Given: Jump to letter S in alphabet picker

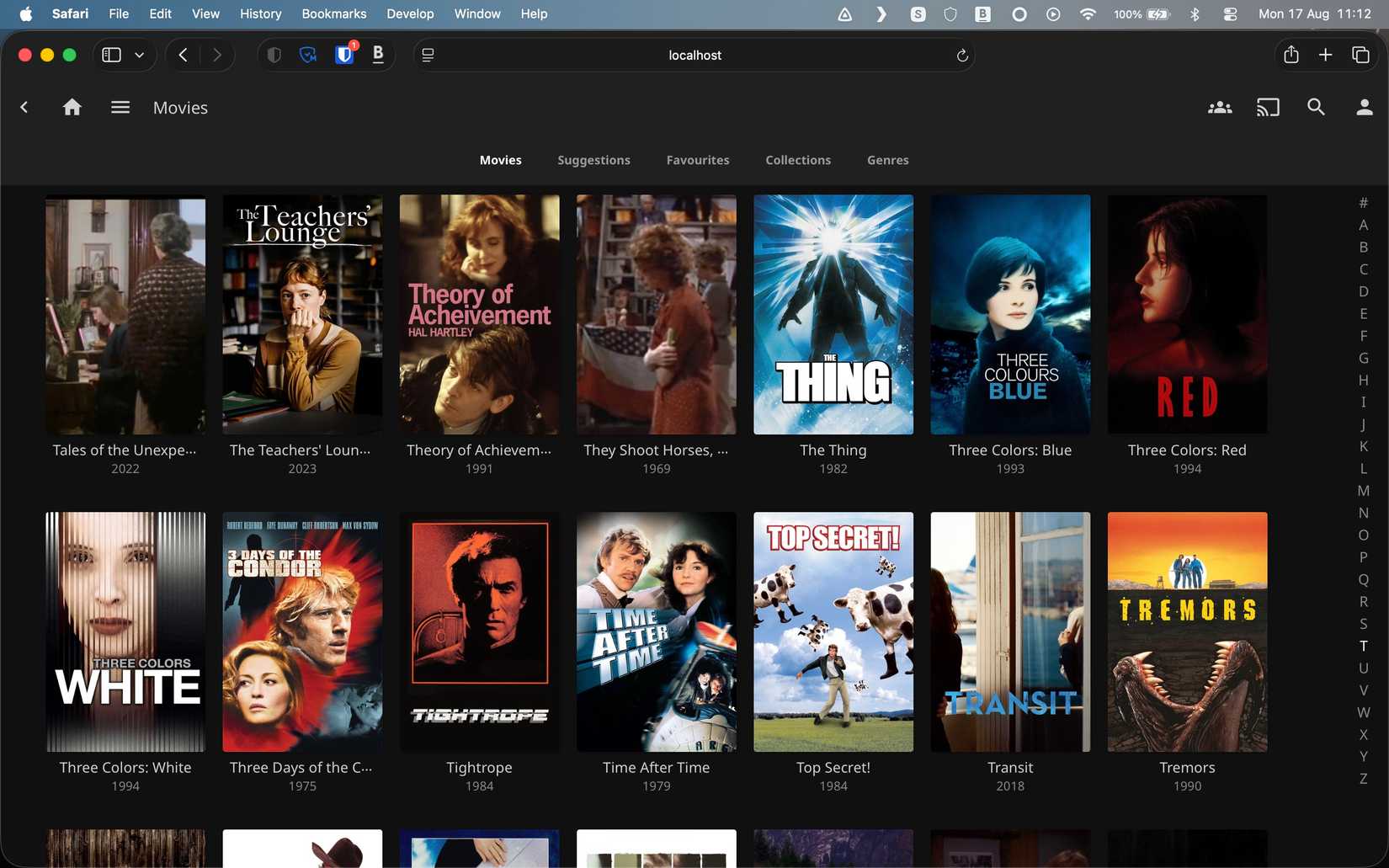Looking at the screenshot, I should (x=1364, y=624).
